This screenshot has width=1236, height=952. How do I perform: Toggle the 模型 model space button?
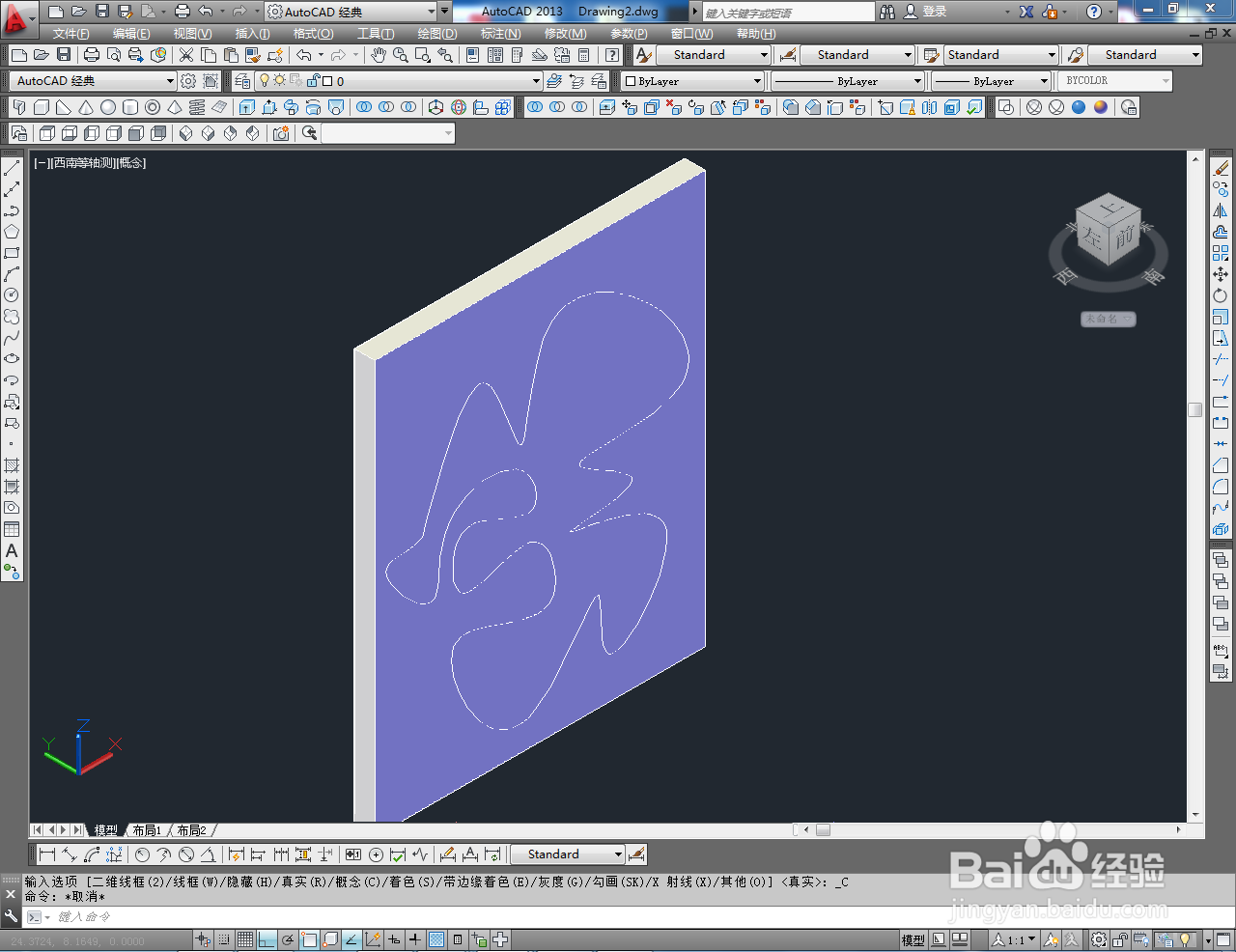(x=913, y=939)
